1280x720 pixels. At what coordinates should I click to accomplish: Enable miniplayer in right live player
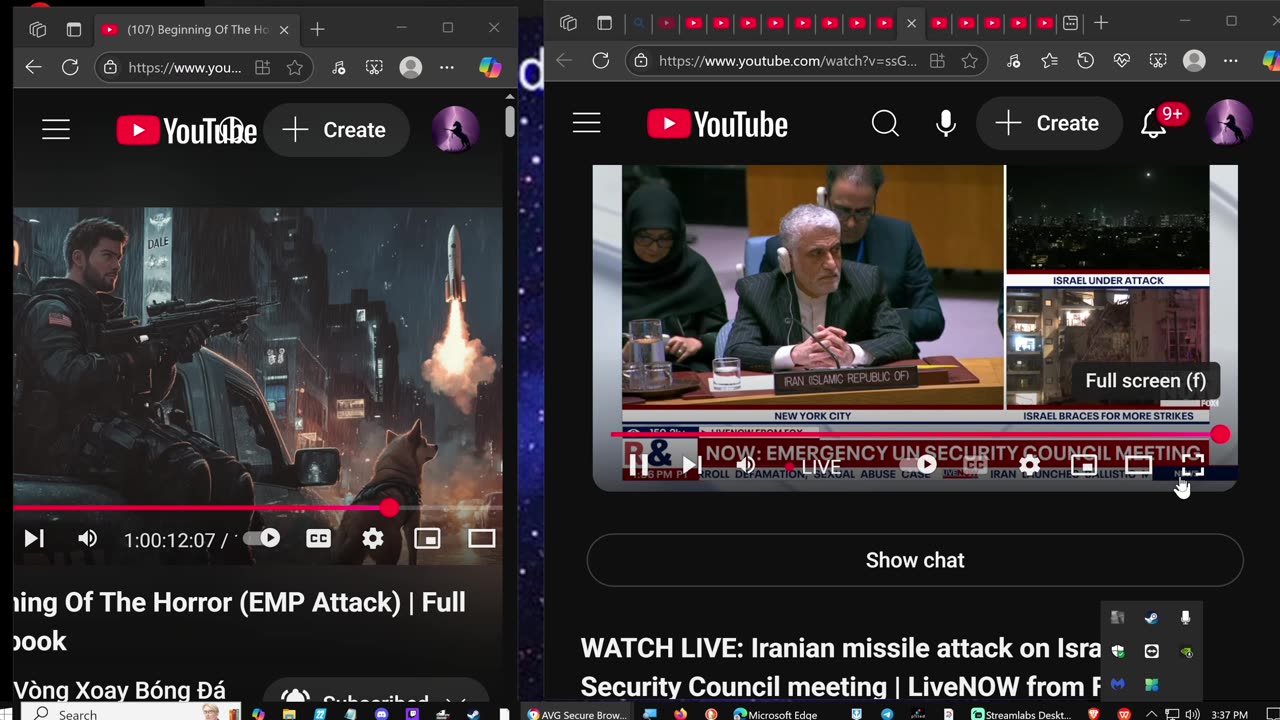click(1084, 465)
